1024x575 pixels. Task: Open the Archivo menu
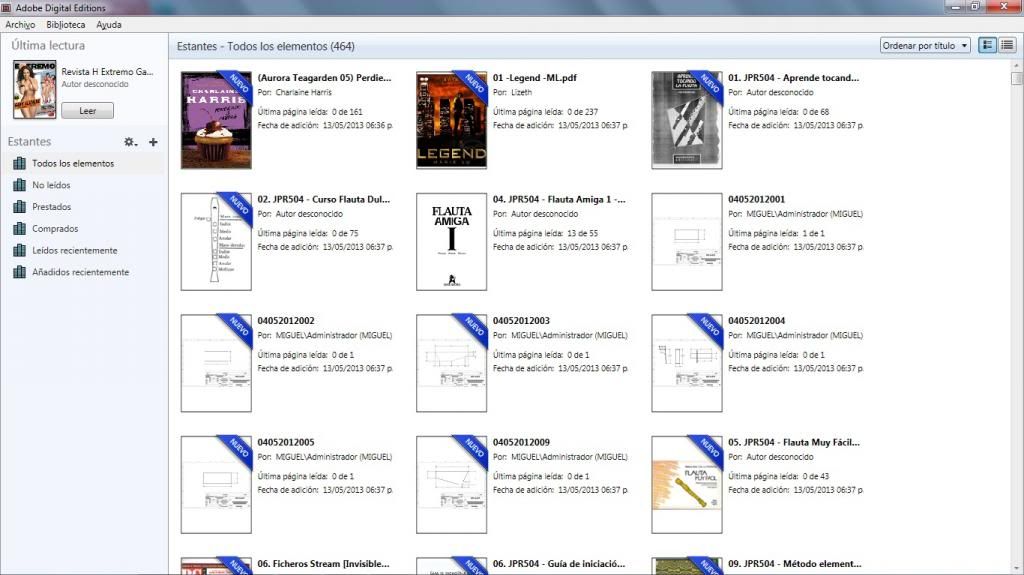20,24
